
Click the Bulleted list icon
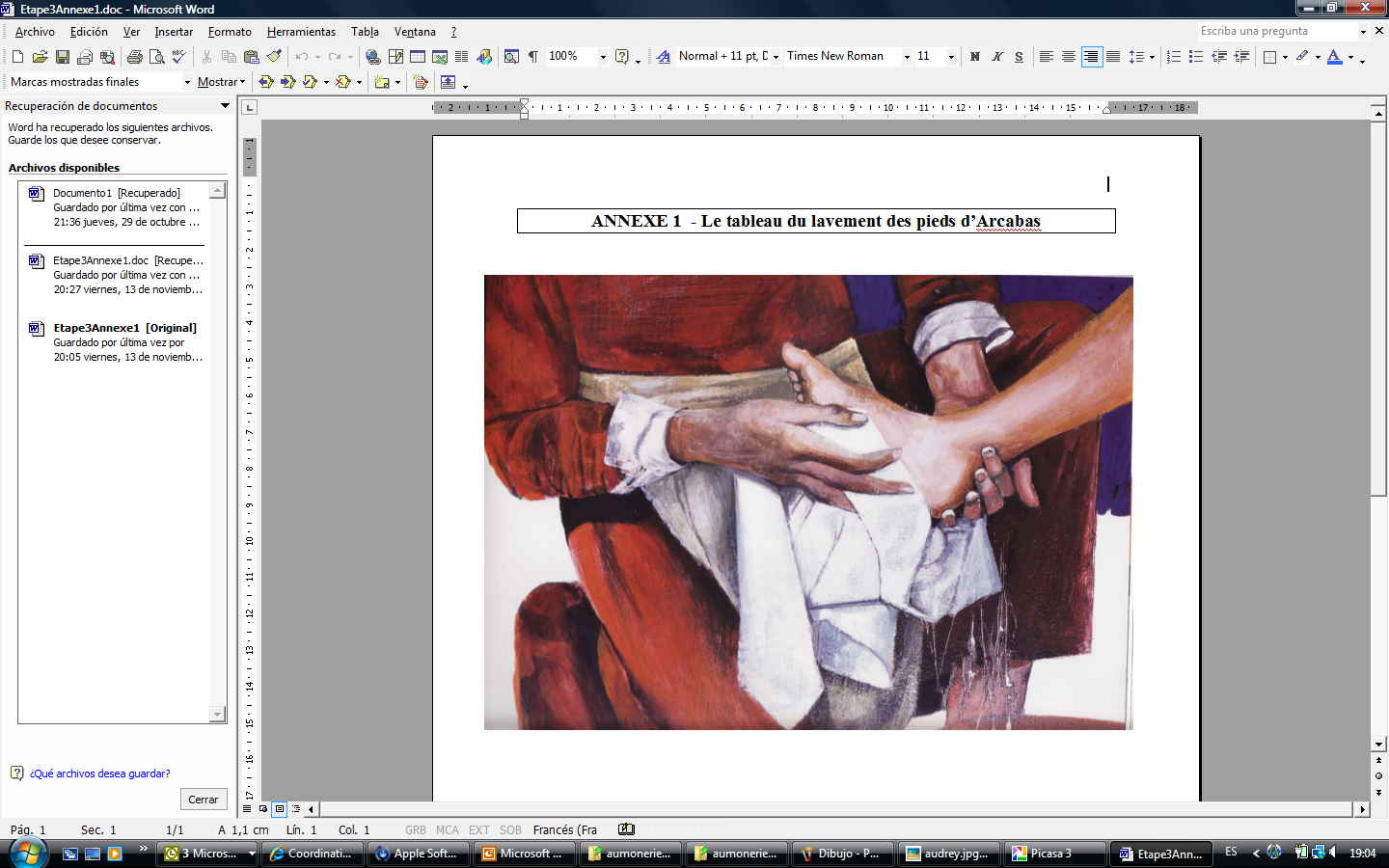[x=1196, y=57]
